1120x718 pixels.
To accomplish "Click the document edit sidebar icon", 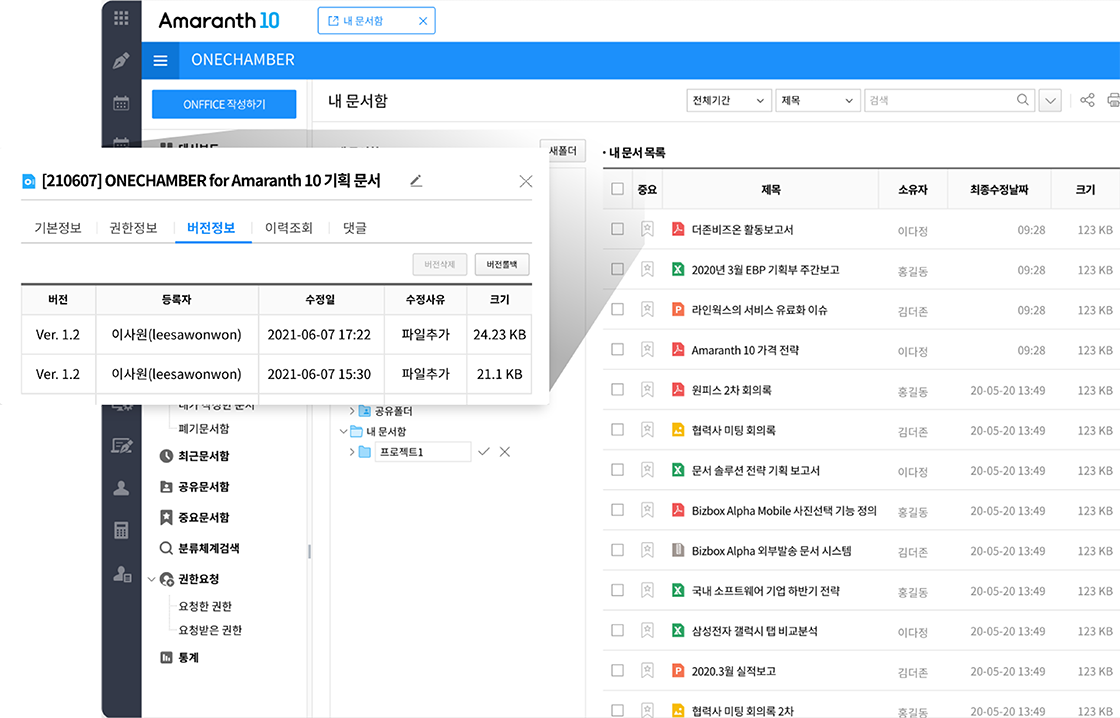I will click(122, 446).
